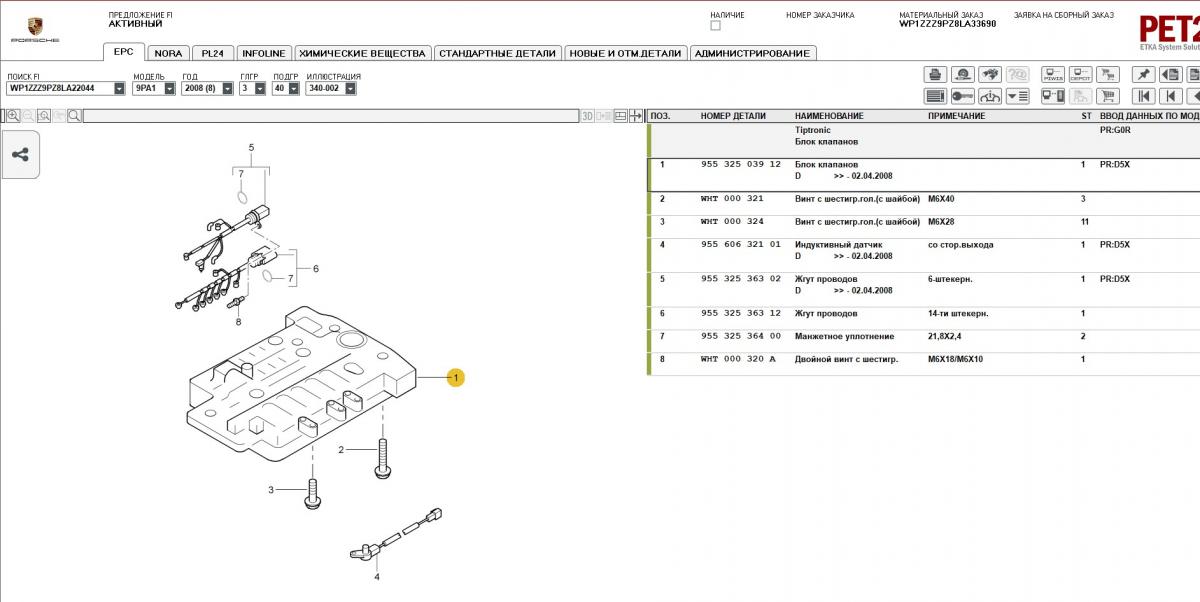This screenshot has width=1200, height=602.
Task: Toggle the Наличие checkbox
Action: tap(715, 26)
